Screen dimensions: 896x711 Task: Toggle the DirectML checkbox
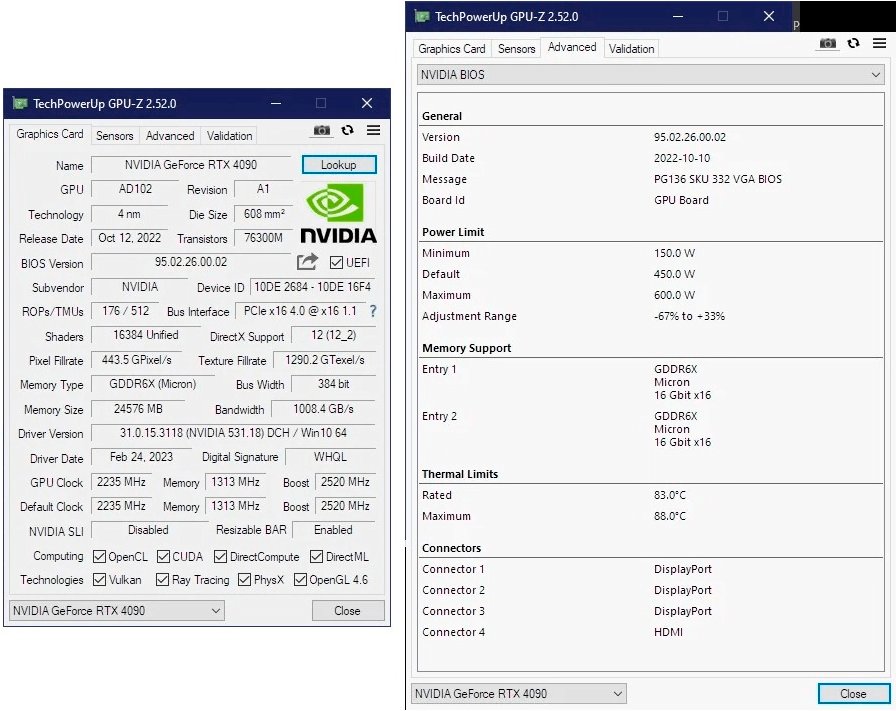coord(317,557)
